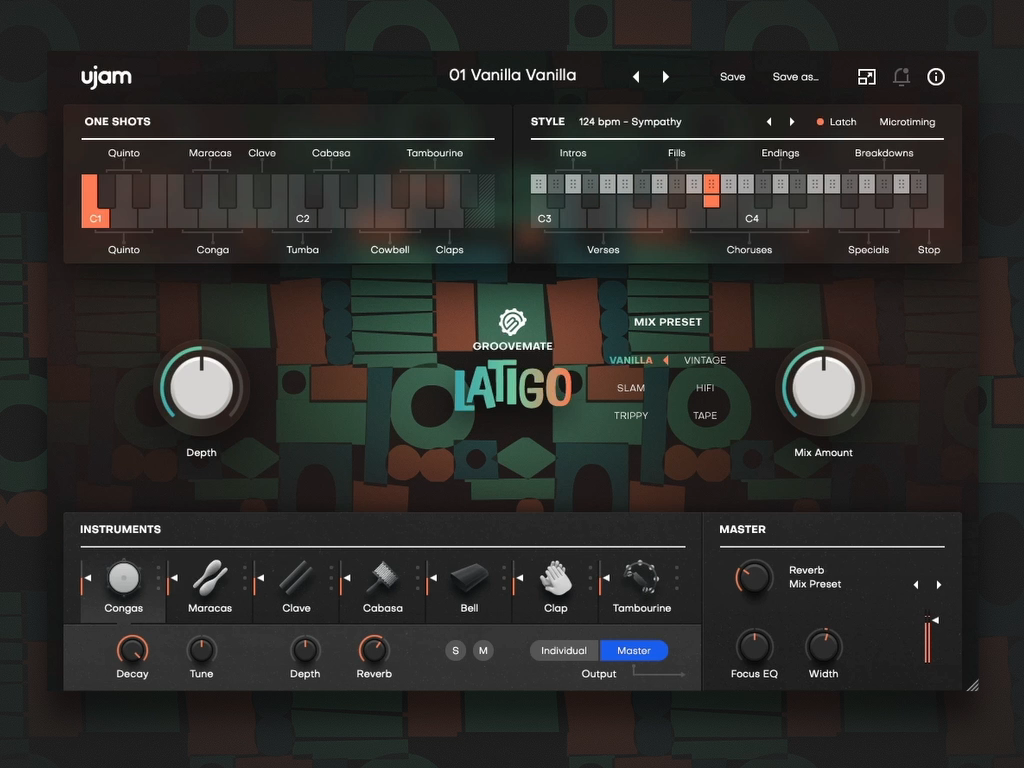Adjust the Mix Amount knob
Image resolution: width=1024 pixels, height=768 pixels.
point(824,388)
